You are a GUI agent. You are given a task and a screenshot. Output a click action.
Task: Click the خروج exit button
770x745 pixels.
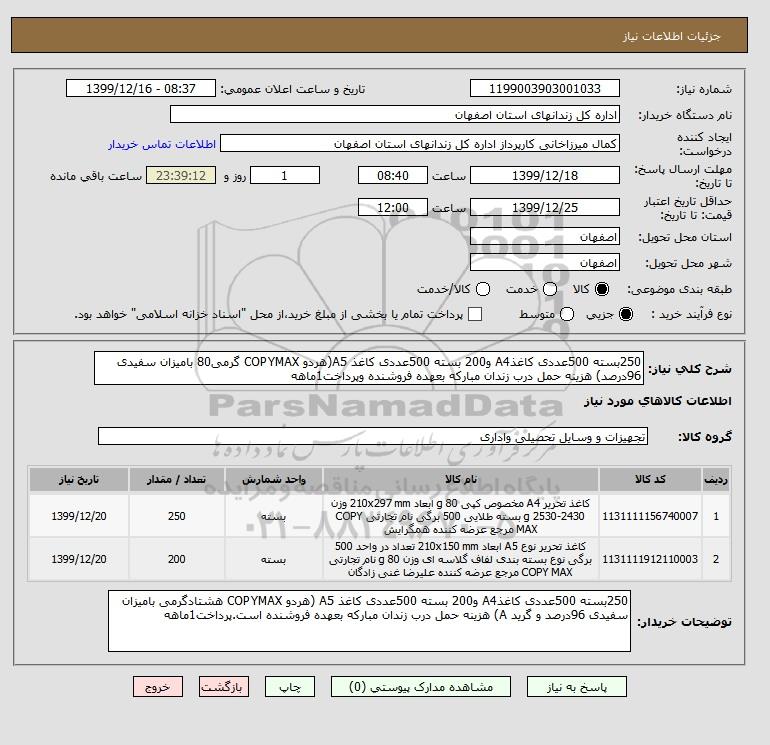coord(158,687)
